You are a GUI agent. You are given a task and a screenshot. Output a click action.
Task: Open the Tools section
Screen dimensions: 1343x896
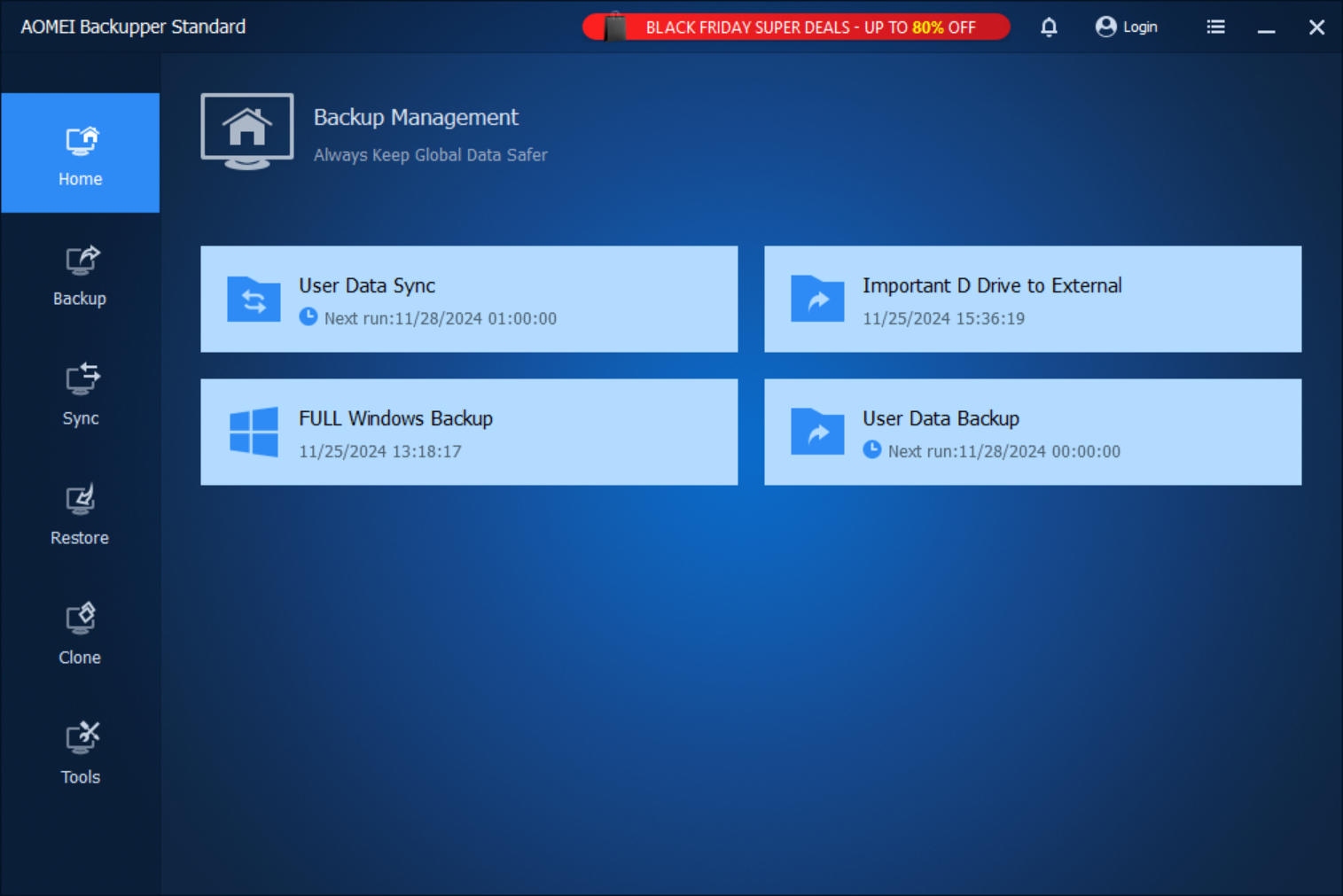click(80, 754)
